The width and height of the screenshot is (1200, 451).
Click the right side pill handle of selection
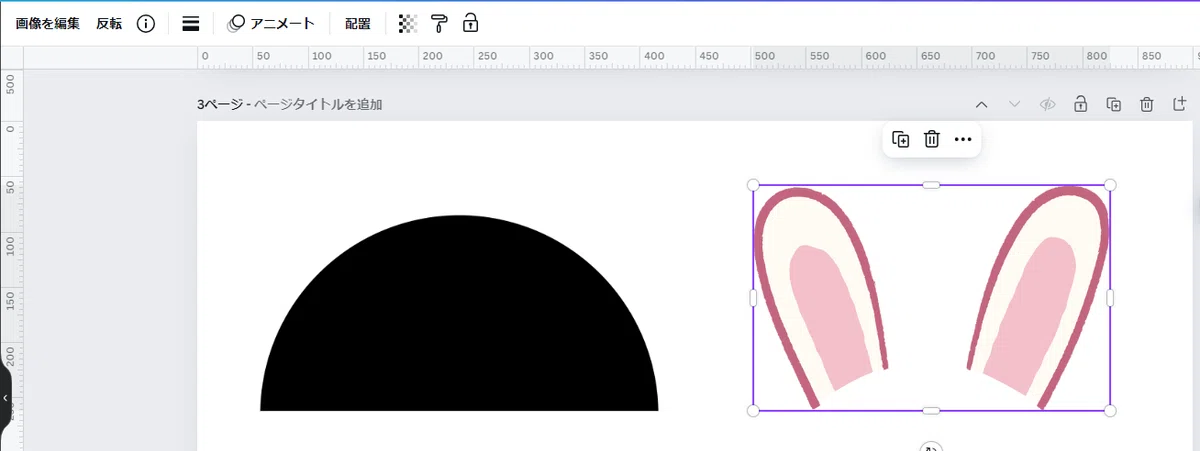tap(1110, 298)
